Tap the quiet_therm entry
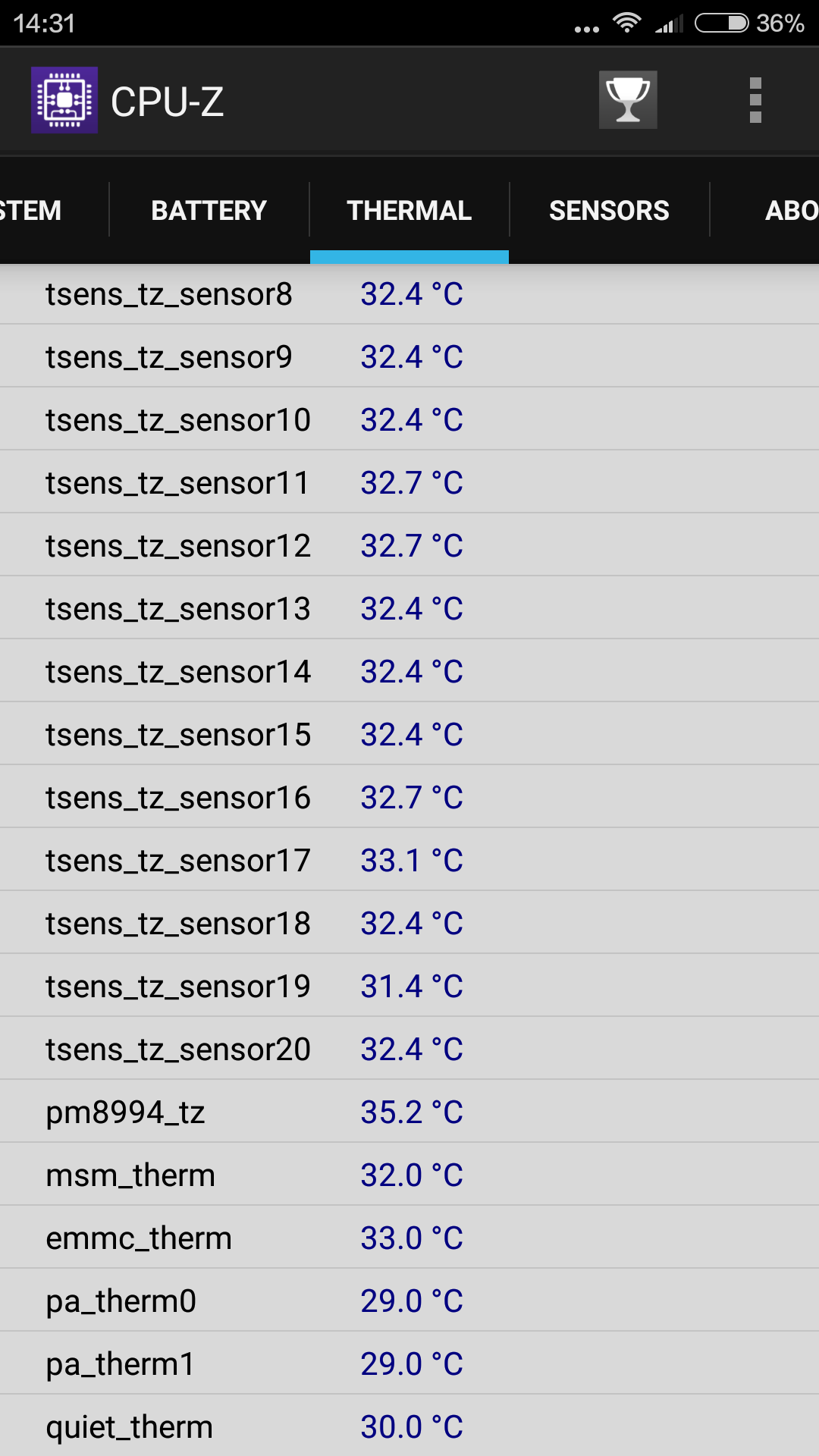The height and width of the screenshot is (1456, 819). (409, 1426)
